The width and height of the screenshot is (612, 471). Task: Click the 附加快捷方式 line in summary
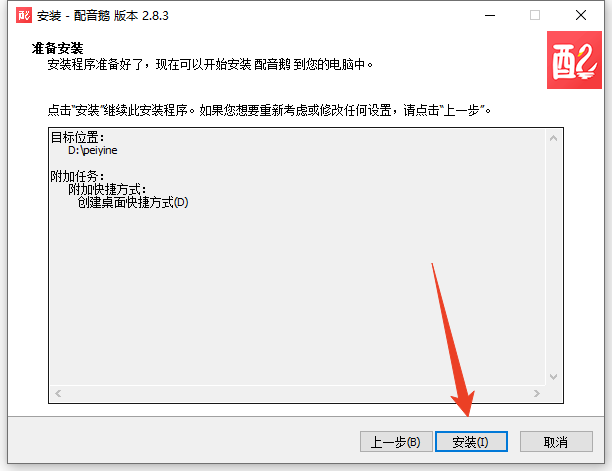(x=107, y=190)
